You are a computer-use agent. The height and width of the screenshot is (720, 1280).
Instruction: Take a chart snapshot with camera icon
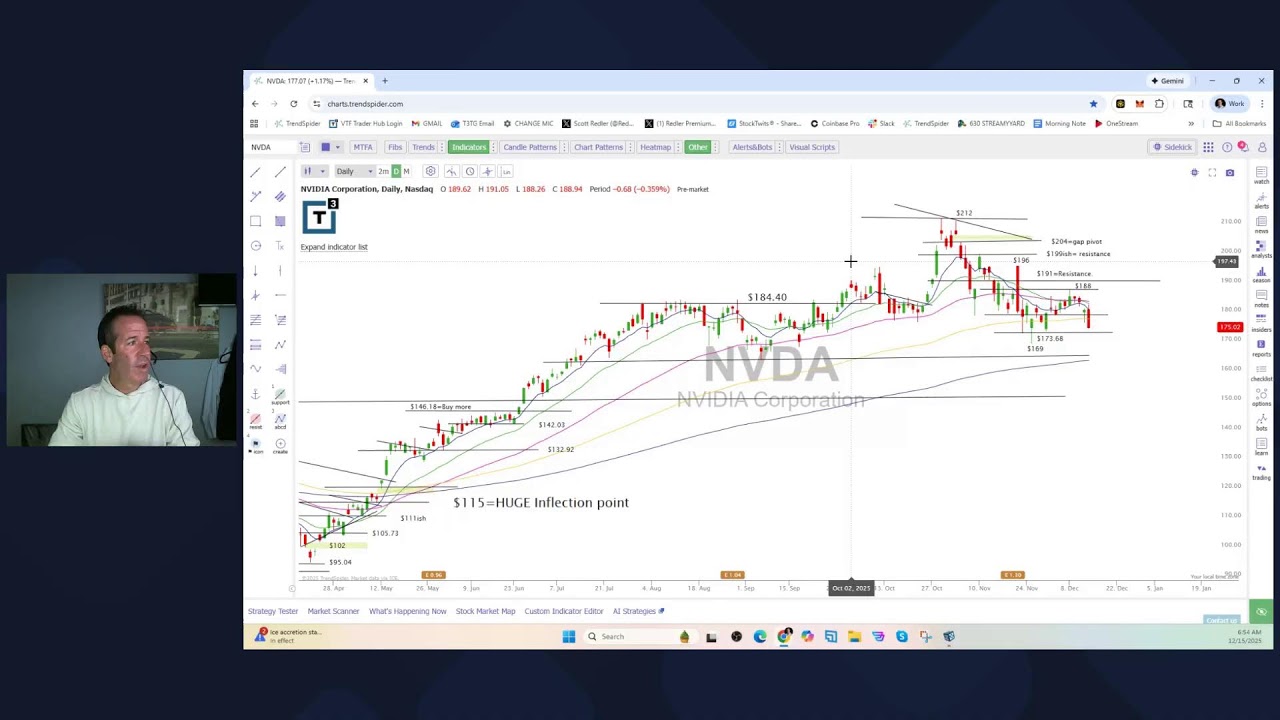1230,172
